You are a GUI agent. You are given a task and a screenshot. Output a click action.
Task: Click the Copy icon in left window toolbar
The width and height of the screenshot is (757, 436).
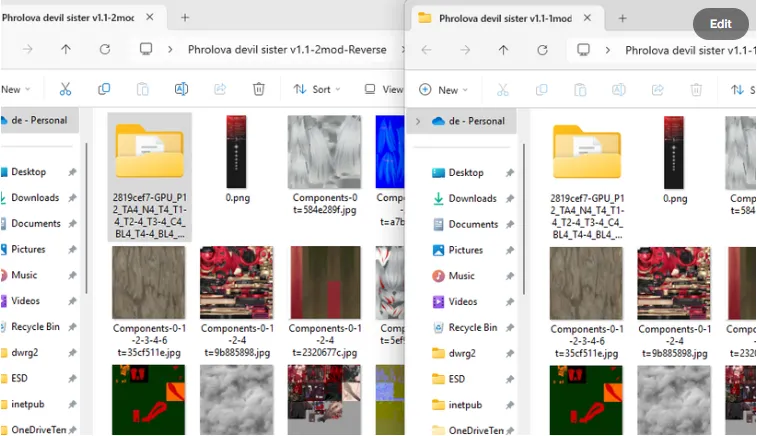pos(104,89)
